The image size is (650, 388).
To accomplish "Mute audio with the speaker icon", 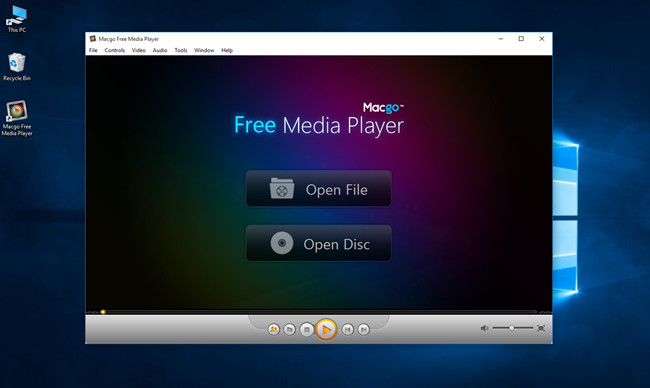I will tap(484, 328).
